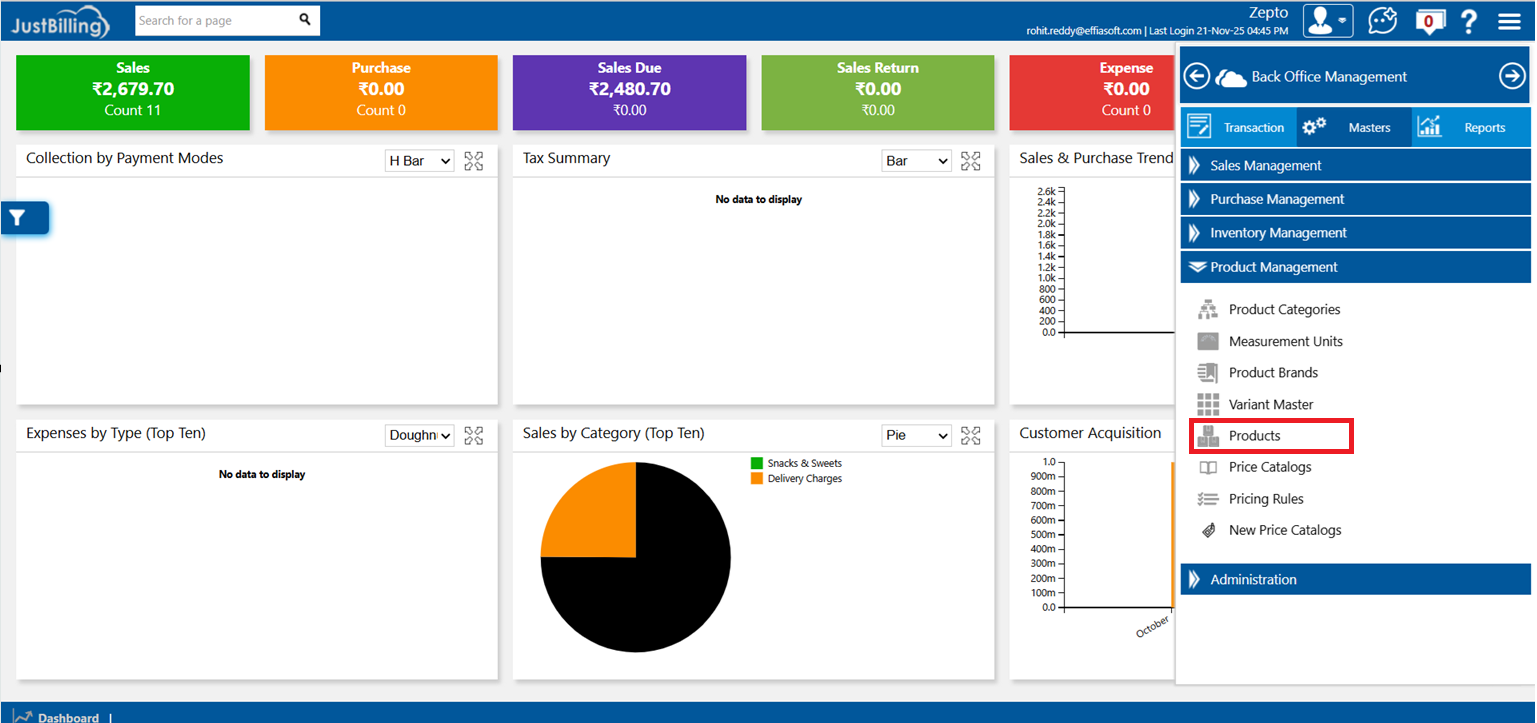This screenshot has height=723, width=1537.
Task: Open the hamburger menu icon
Action: pyautogui.click(x=1509, y=21)
